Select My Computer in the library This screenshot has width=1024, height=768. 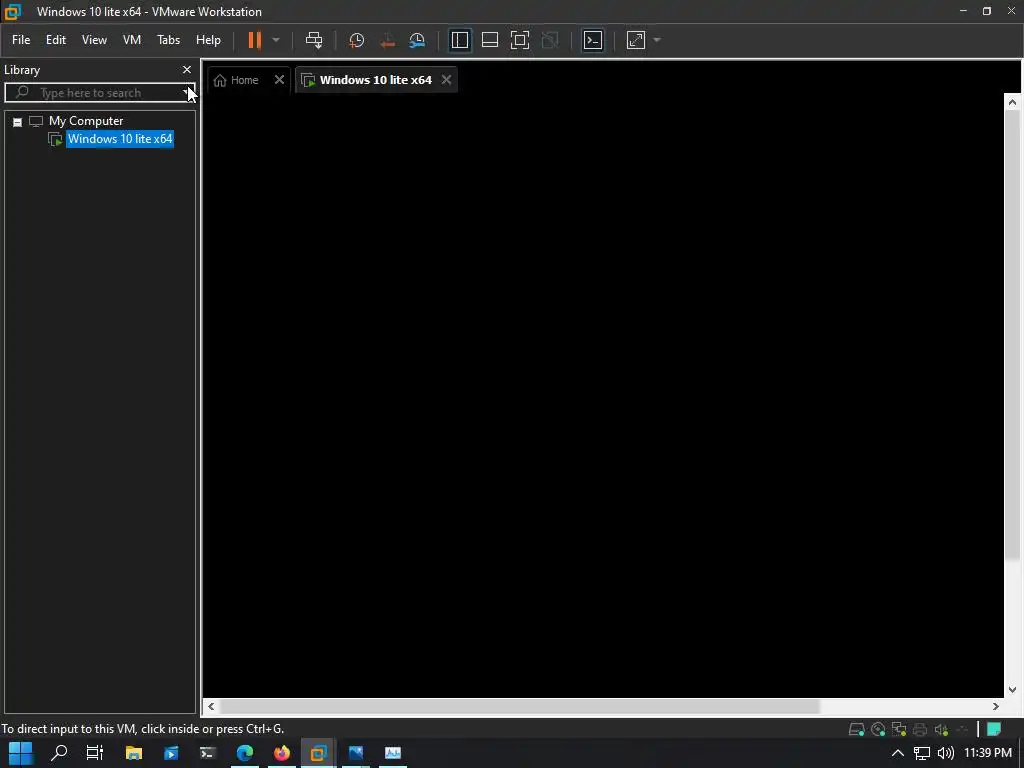point(86,121)
